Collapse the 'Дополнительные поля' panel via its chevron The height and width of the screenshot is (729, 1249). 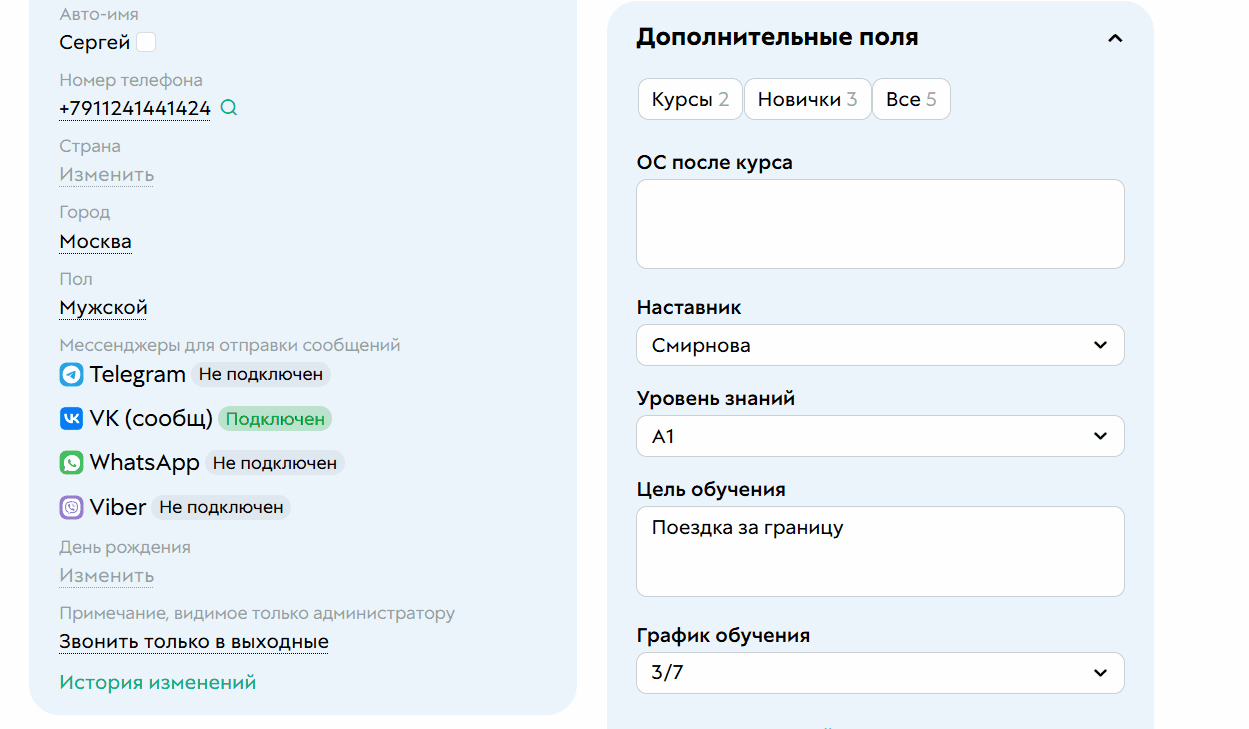[1114, 38]
